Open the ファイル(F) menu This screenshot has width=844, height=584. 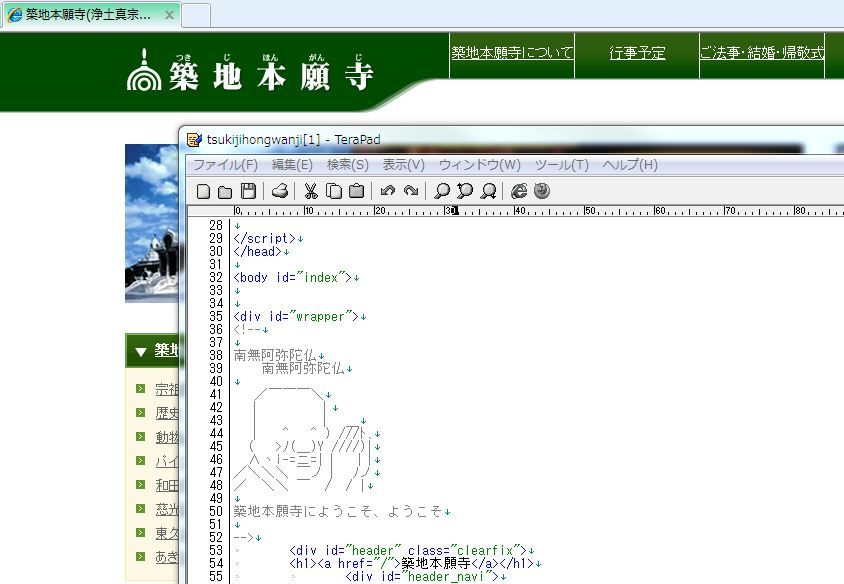click(x=226, y=165)
